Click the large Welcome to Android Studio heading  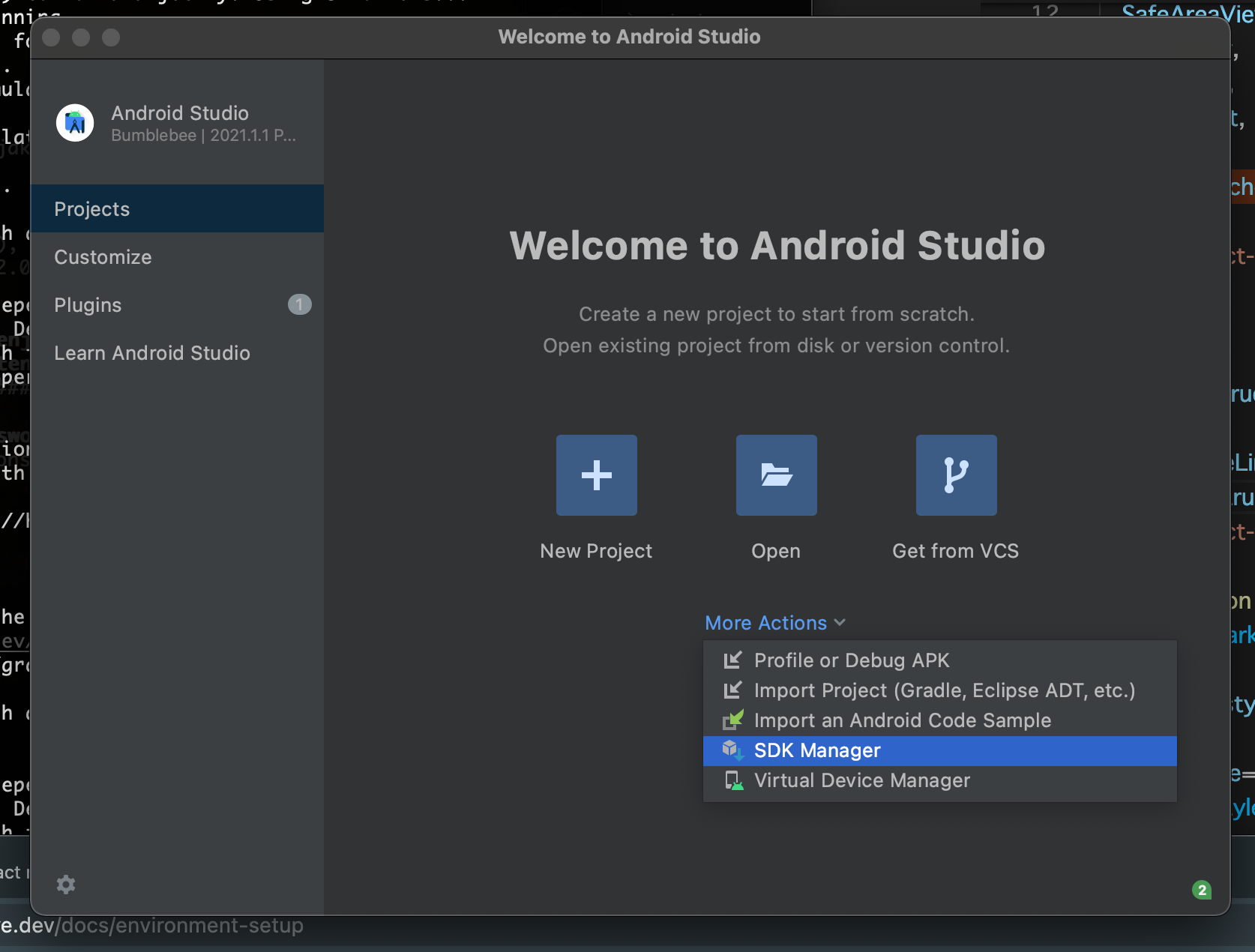(x=777, y=246)
